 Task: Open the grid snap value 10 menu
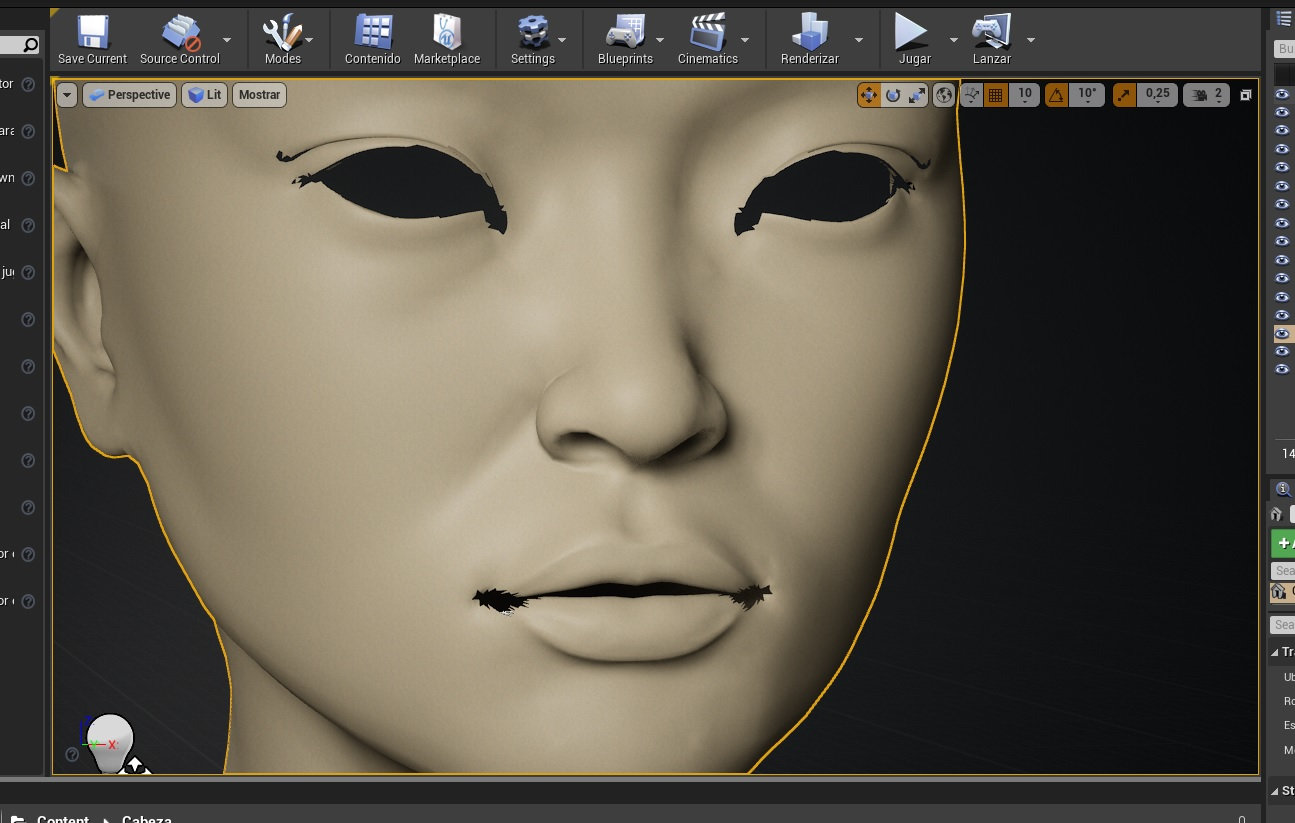(1025, 95)
